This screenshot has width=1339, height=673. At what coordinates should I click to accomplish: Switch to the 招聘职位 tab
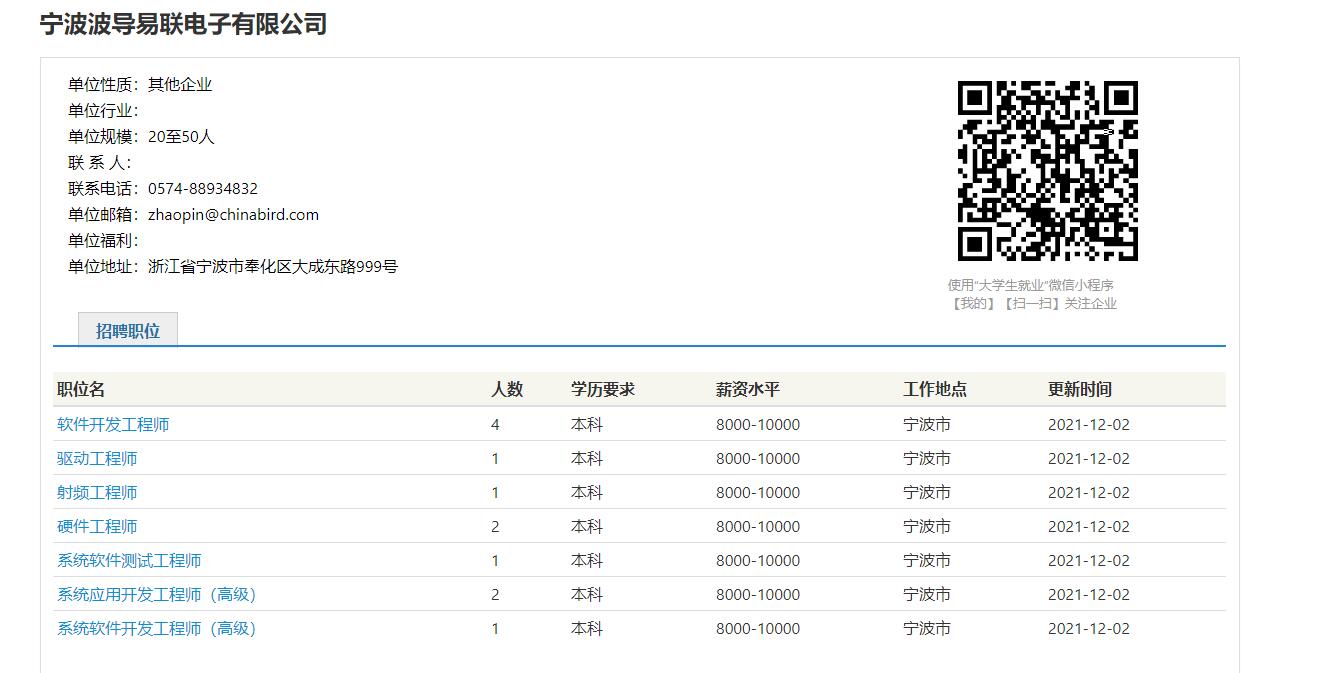(x=128, y=331)
